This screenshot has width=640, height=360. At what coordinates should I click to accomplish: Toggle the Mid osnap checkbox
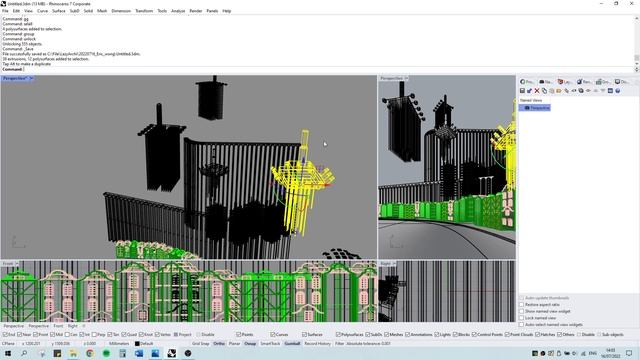[x=53, y=335]
